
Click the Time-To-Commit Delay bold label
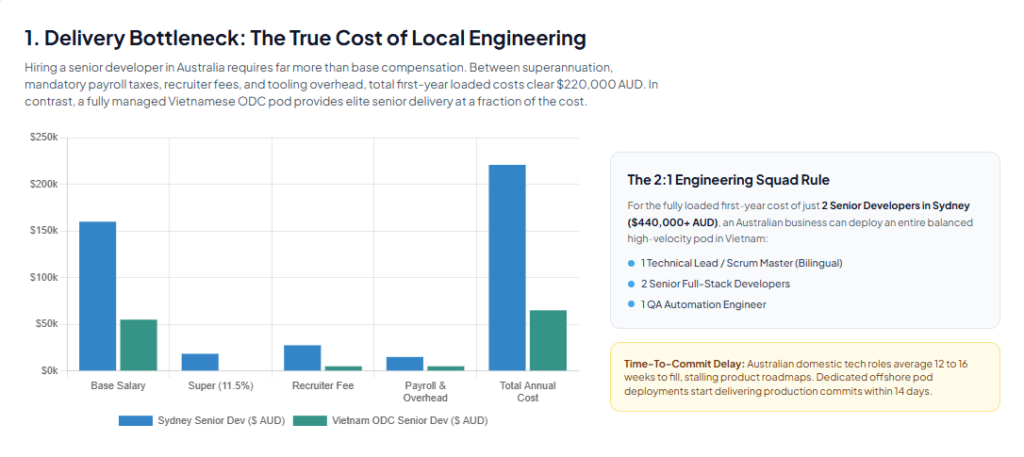(x=684, y=364)
